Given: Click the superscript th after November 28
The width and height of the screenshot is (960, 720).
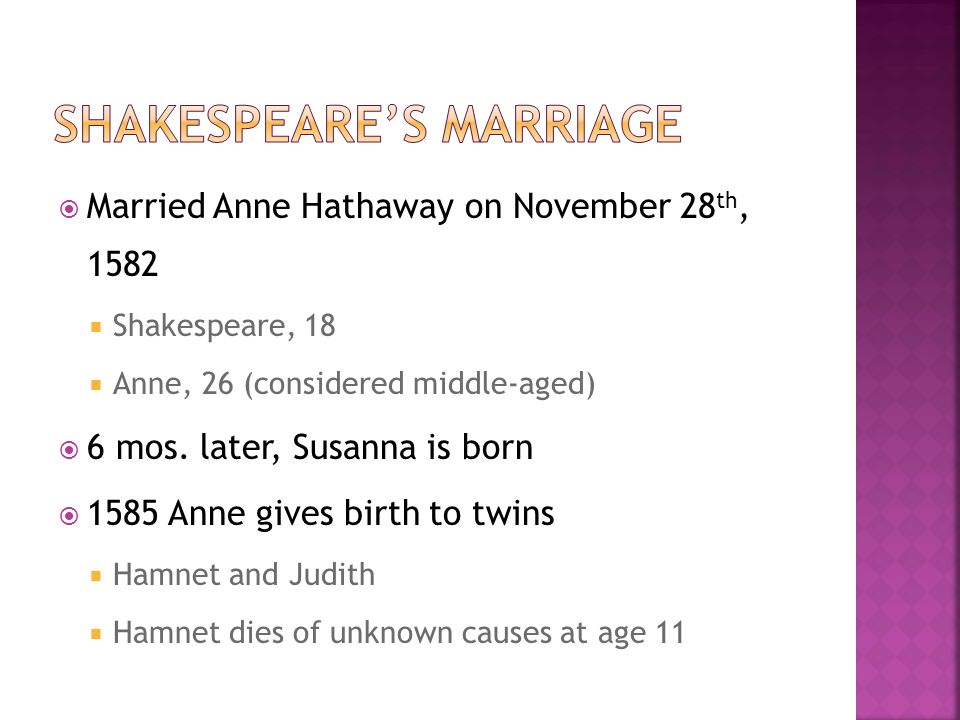Looking at the screenshot, I should pyautogui.click(x=726, y=200).
